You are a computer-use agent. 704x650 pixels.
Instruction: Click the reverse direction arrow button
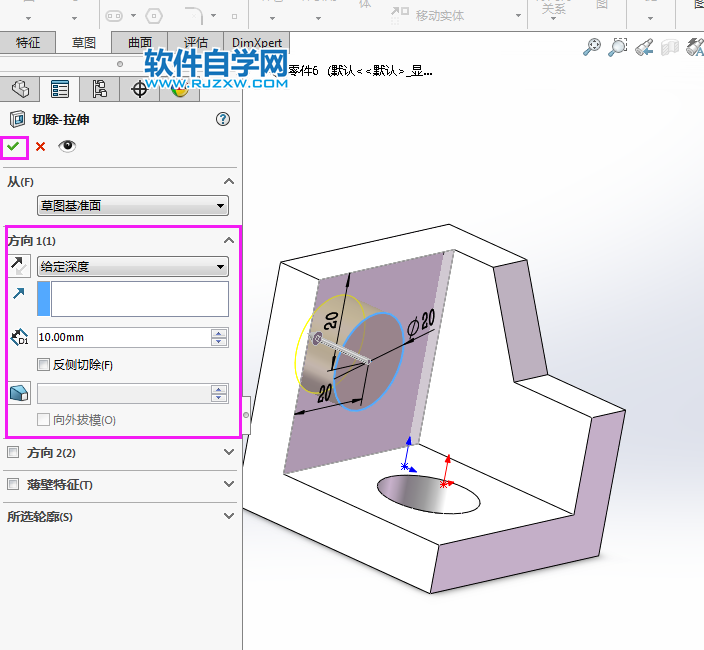click(19, 266)
